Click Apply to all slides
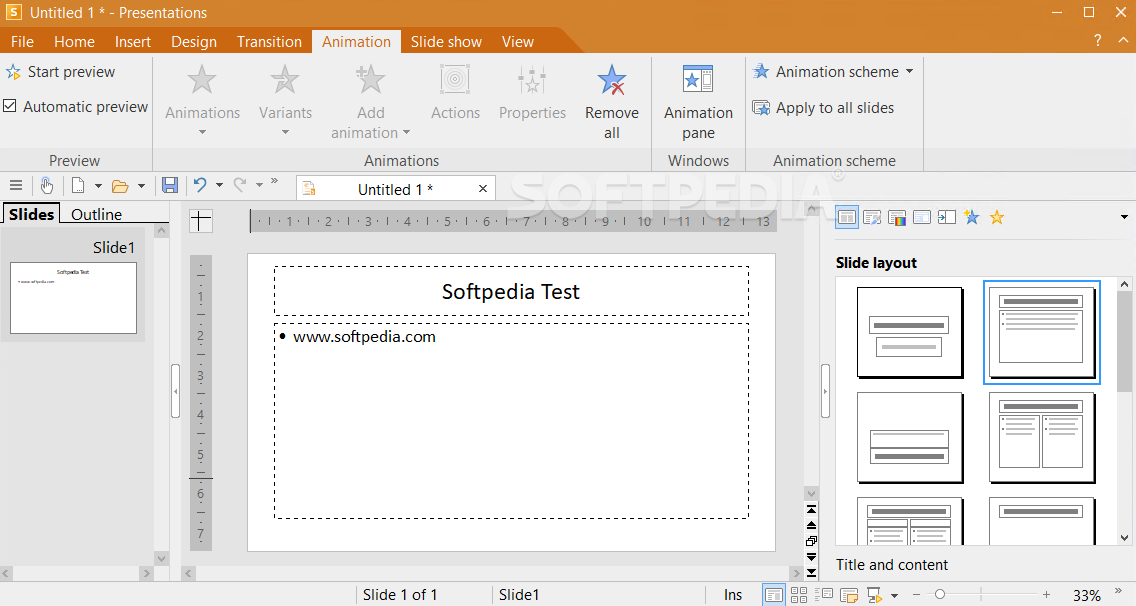Screen dimensions: 1136x606 [823, 108]
